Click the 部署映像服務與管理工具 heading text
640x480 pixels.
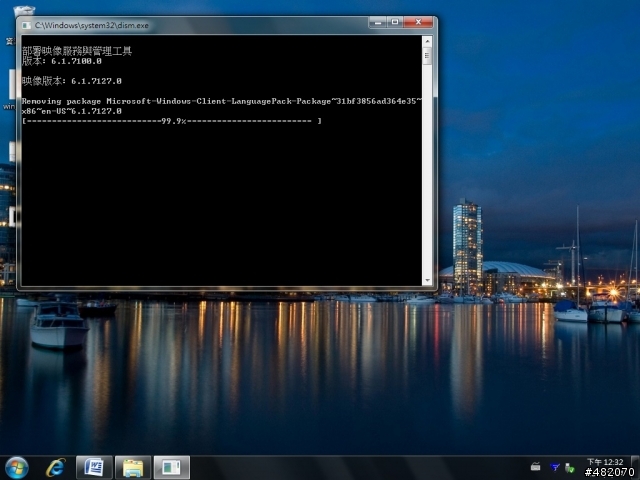point(77,51)
